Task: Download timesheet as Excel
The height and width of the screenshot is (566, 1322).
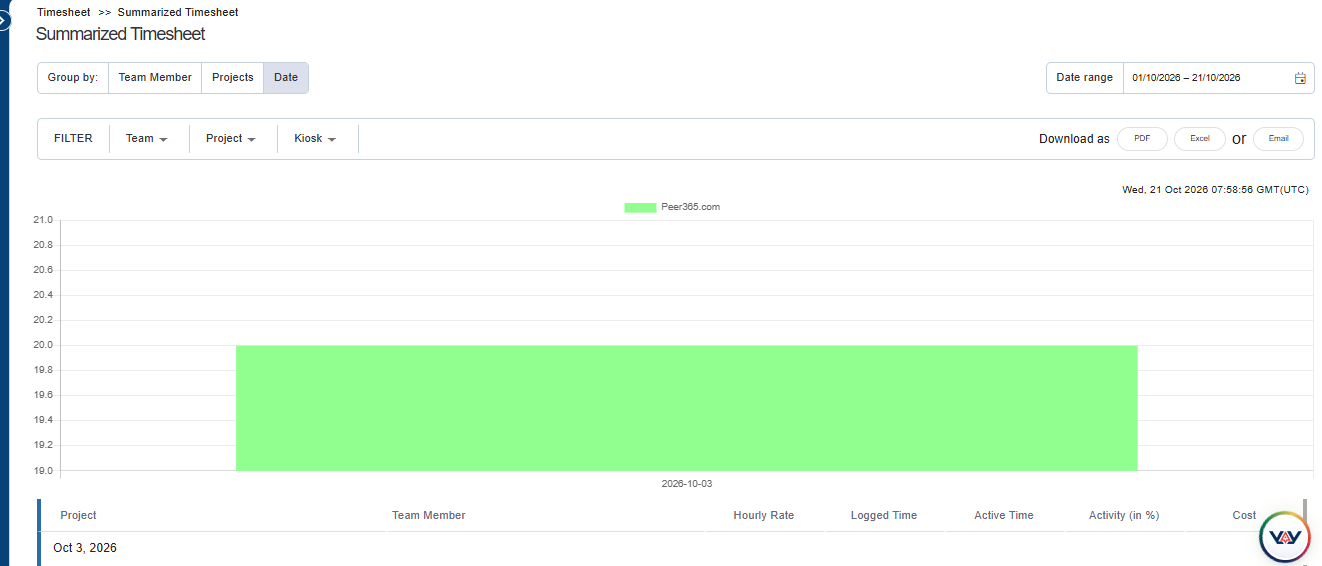Action: tap(1200, 139)
